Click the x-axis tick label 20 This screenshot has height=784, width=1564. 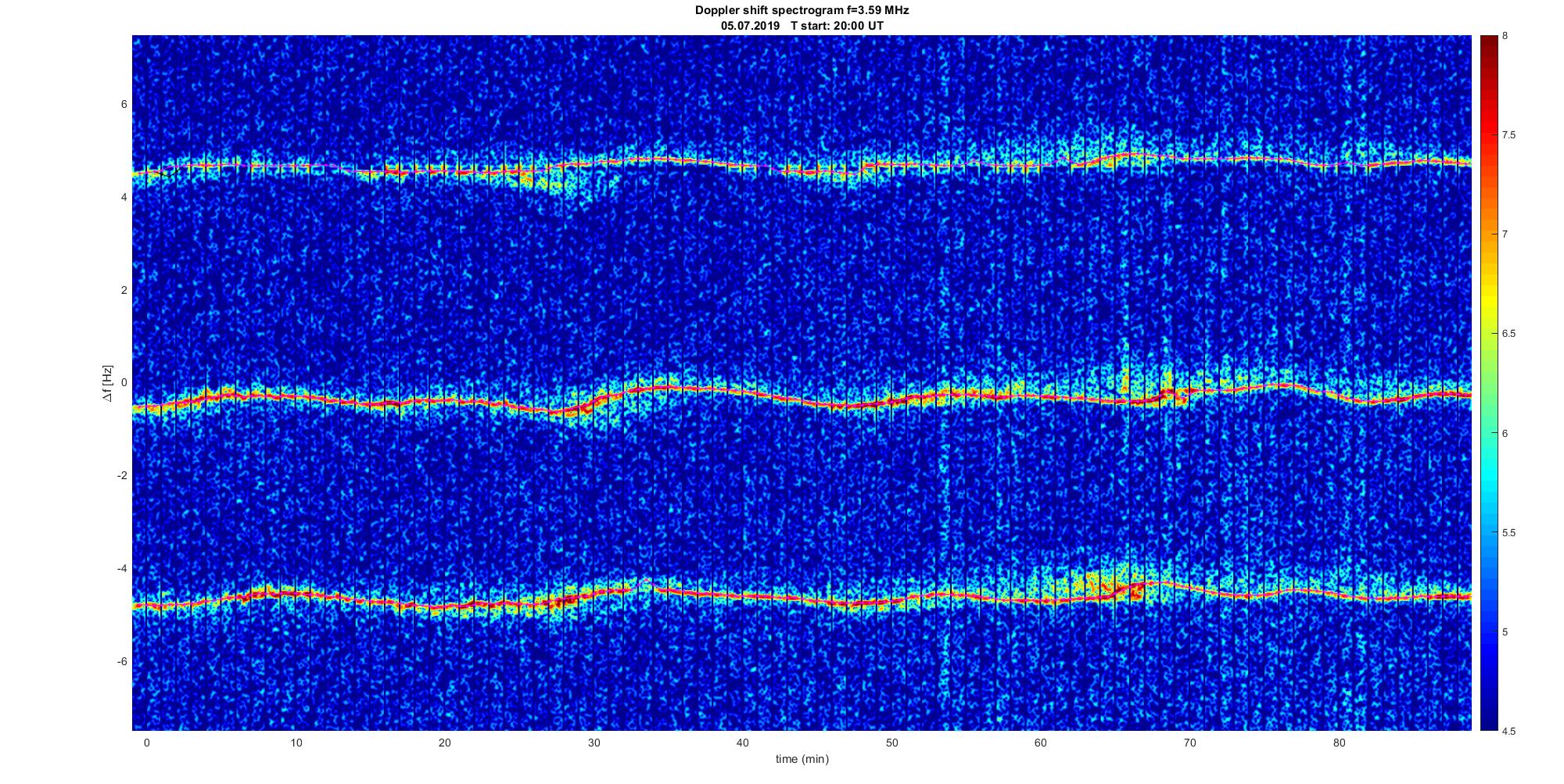click(x=444, y=743)
